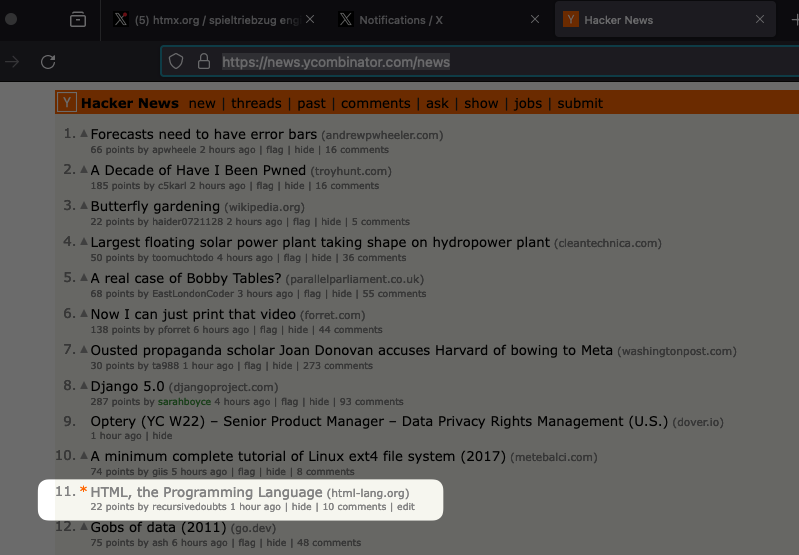Image resolution: width=799 pixels, height=555 pixels.
Task: Upvote 'Largest floating solar power plant' story
Action: (x=84, y=242)
